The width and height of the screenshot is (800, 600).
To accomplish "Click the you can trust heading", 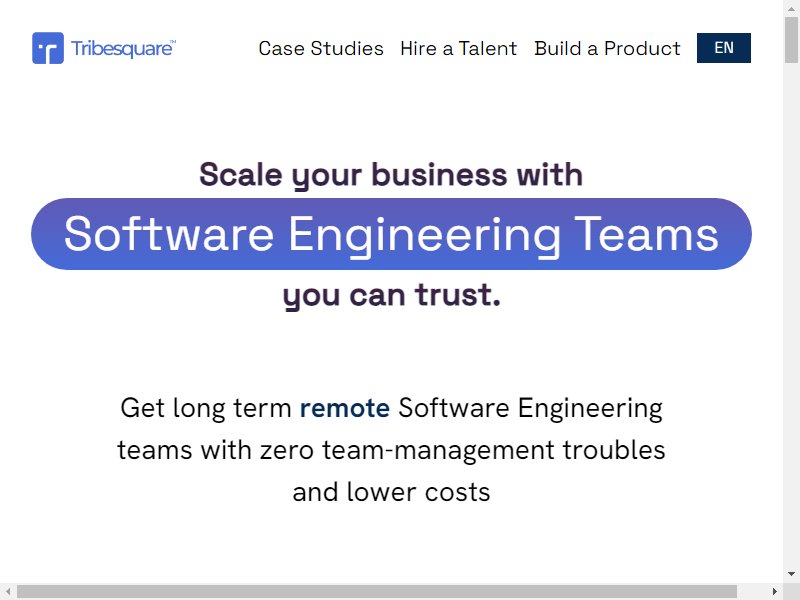I will 391,295.
